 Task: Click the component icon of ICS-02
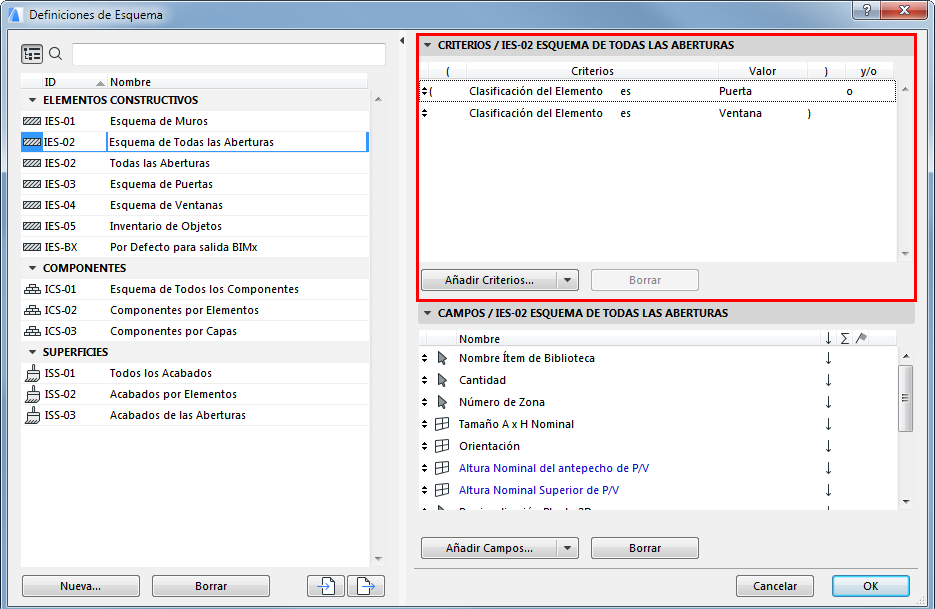click(x=32, y=310)
